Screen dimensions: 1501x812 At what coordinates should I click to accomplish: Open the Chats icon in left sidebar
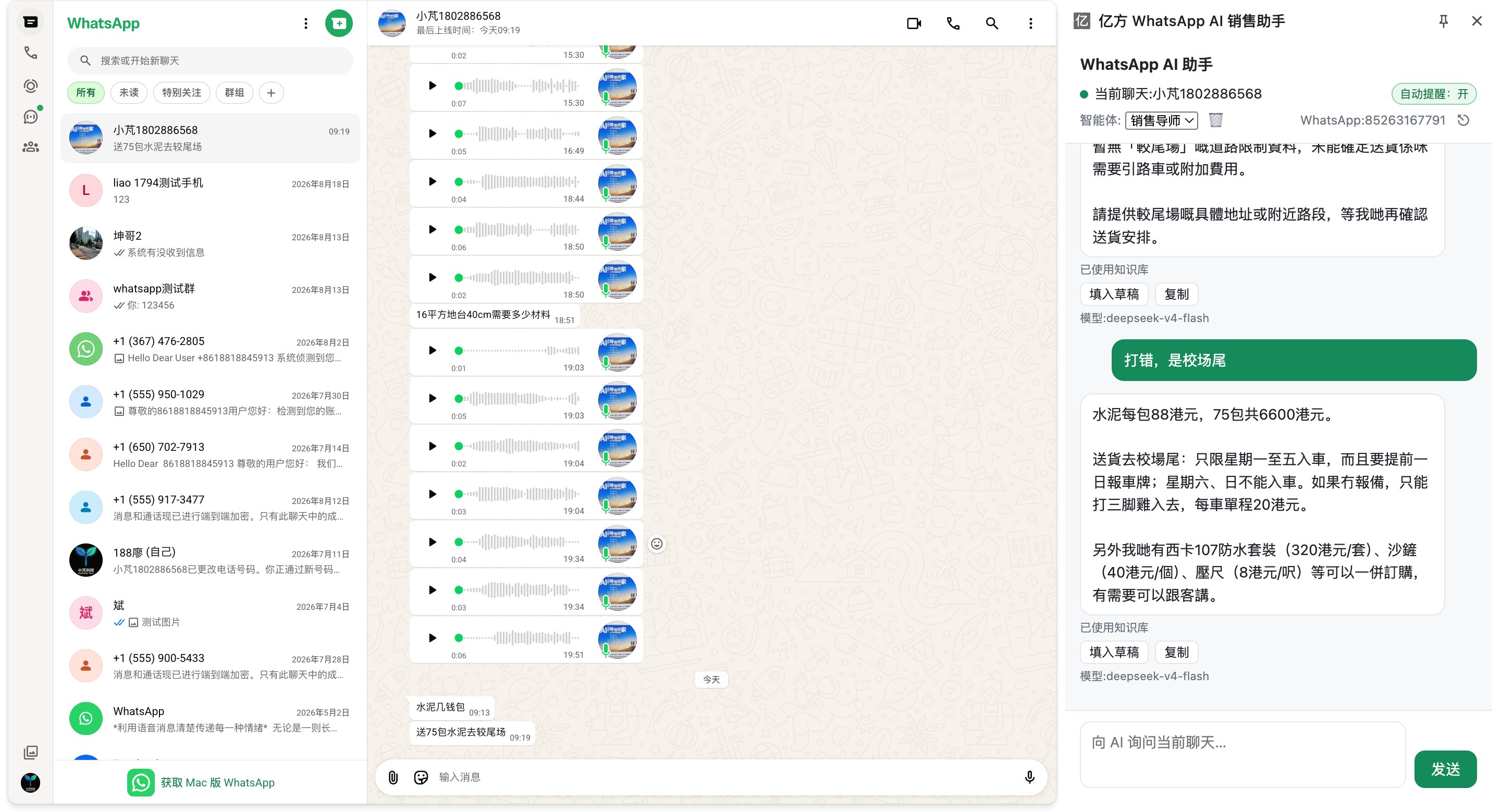coord(30,22)
